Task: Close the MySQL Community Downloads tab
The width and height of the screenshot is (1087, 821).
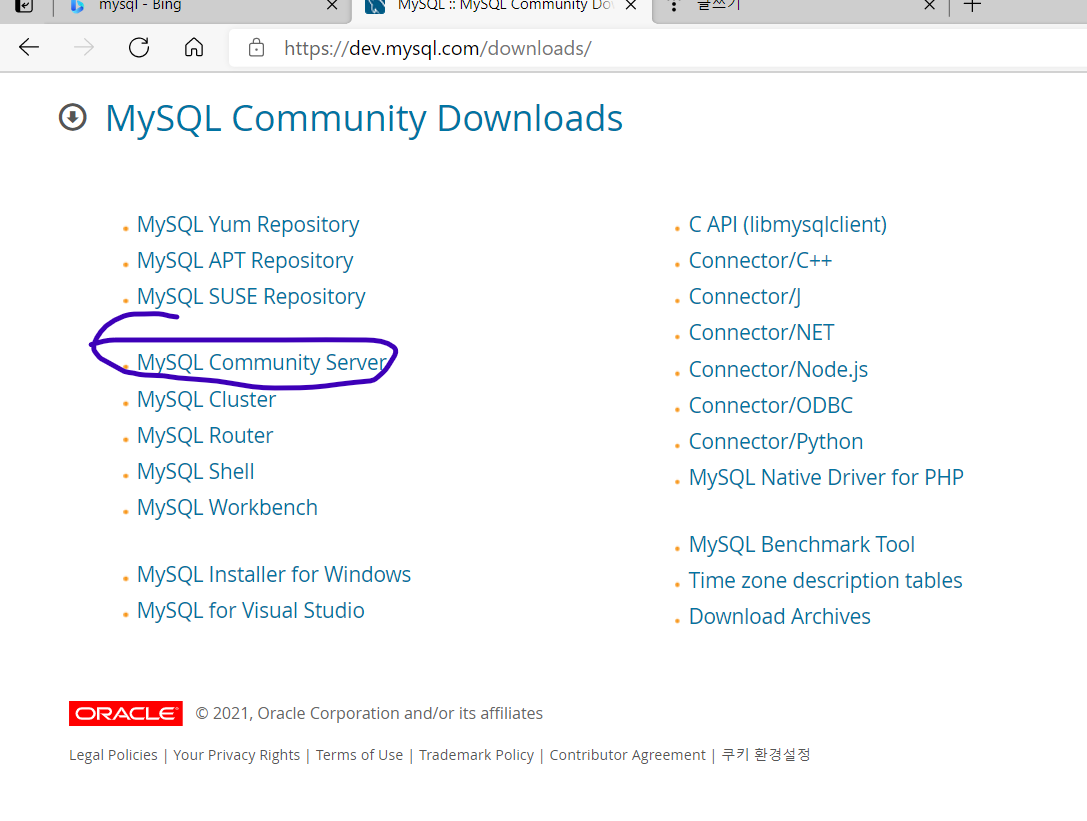Action: (631, 6)
